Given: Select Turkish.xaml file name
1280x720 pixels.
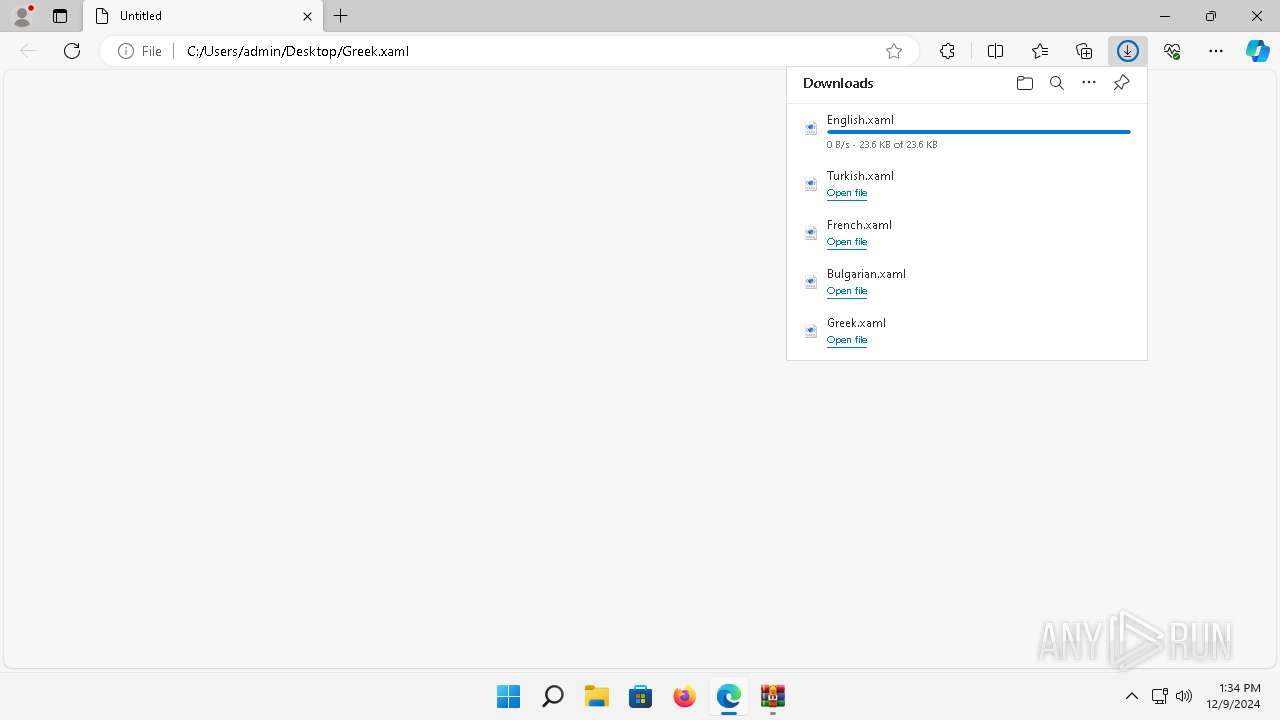Looking at the screenshot, I should click(x=860, y=176).
